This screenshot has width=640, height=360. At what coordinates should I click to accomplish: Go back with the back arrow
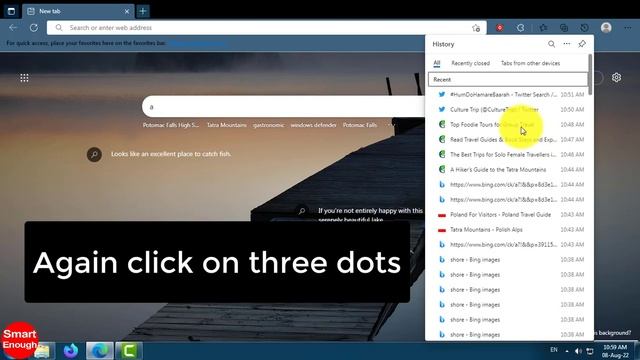[13, 27]
